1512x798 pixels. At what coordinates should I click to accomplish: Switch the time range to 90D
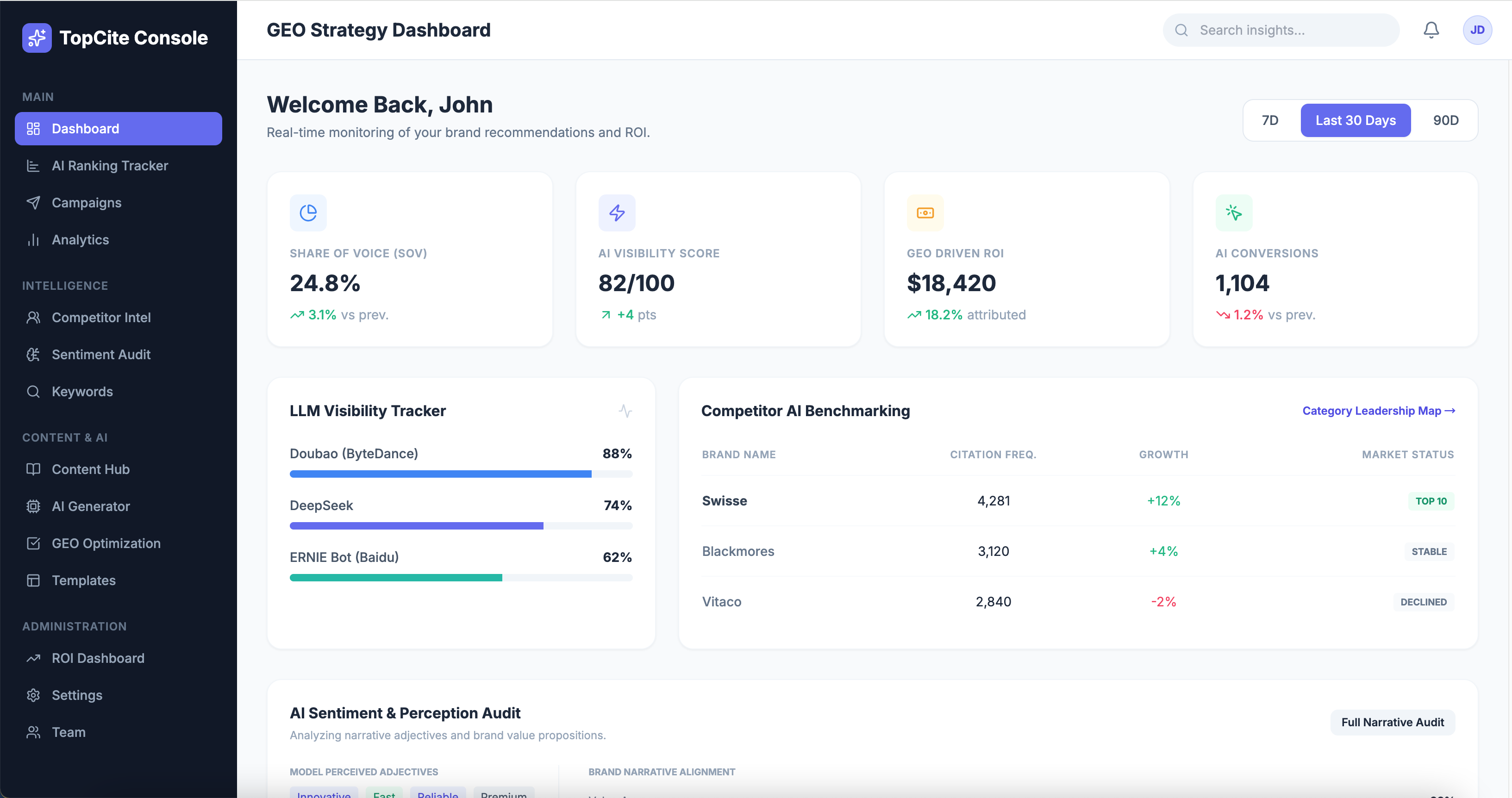click(x=1445, y=120)
